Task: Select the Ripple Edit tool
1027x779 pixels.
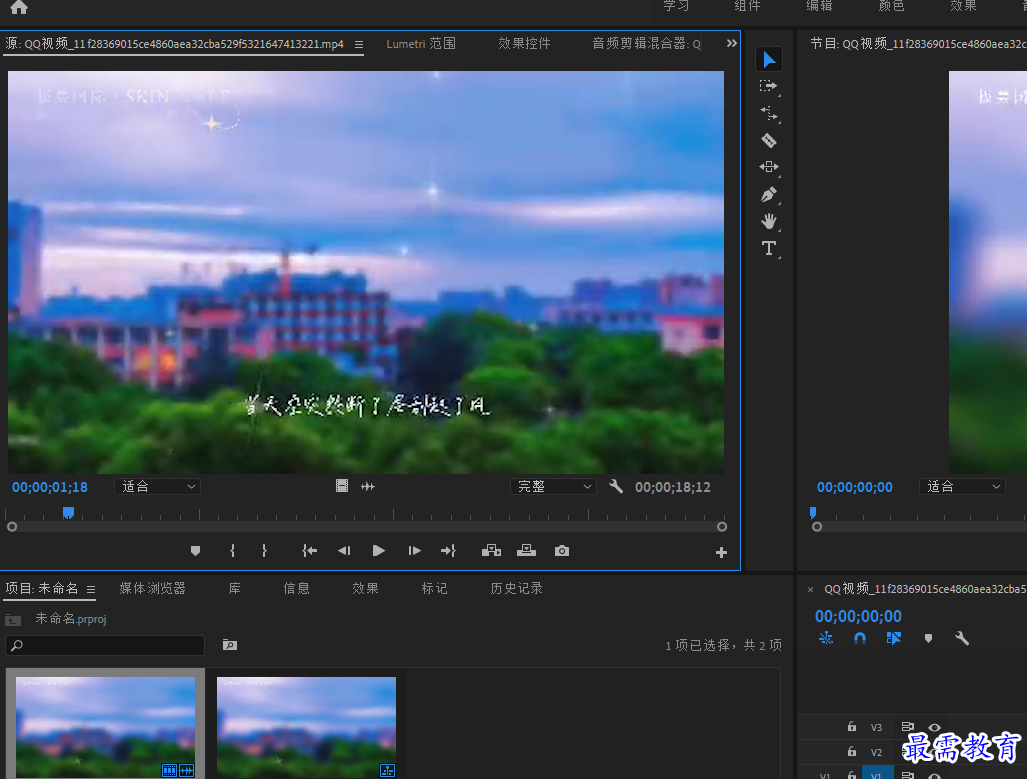Action: (x=768, y=113)
